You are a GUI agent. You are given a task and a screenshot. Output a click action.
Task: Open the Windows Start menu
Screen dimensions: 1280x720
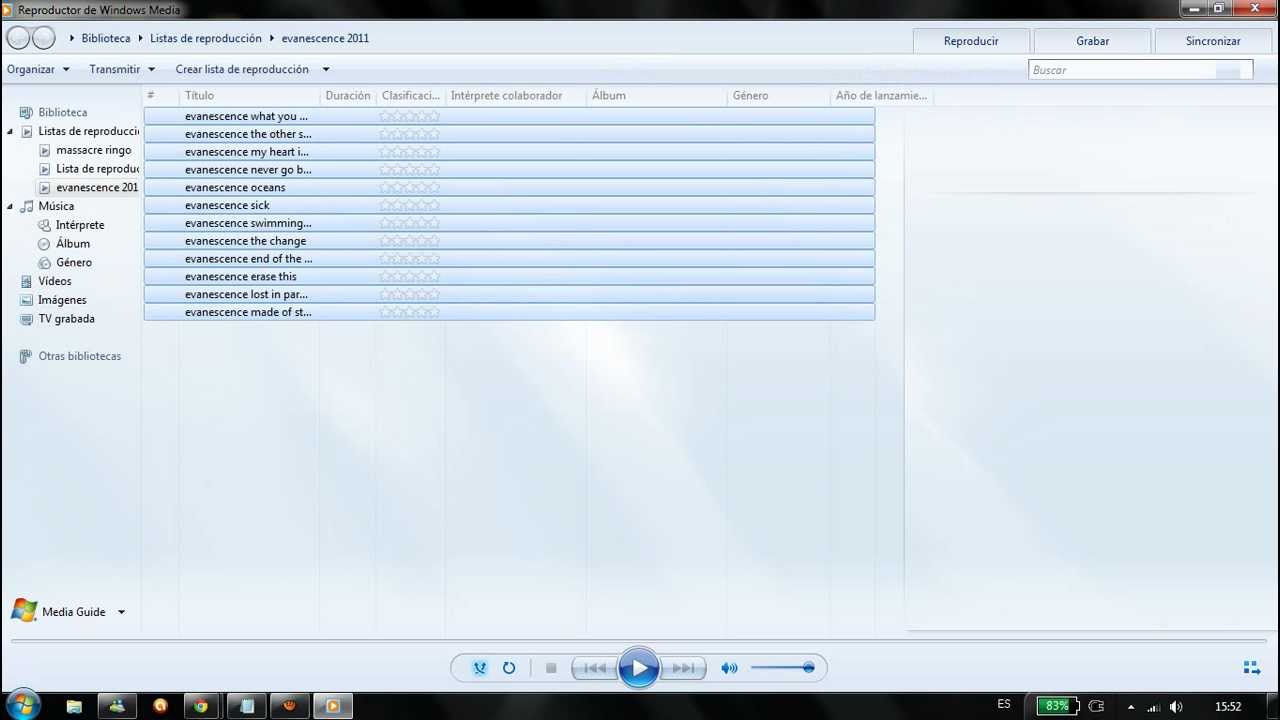pyautogui.click(x=21, y=705)
